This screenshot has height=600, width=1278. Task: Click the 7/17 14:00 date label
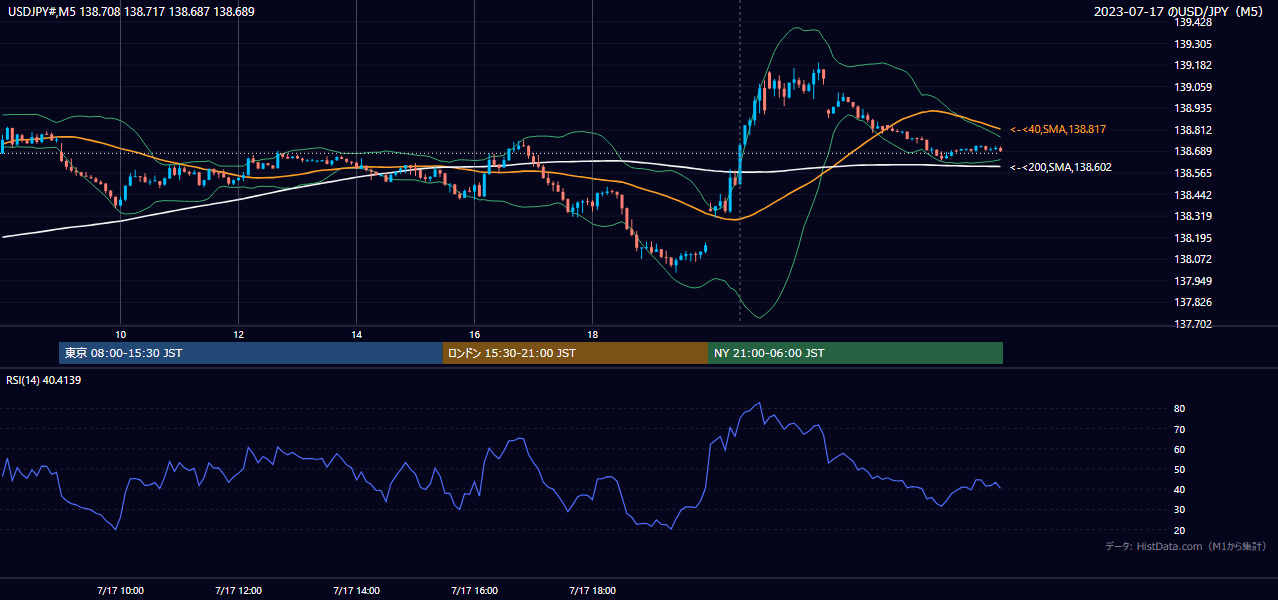pos(356,590)
